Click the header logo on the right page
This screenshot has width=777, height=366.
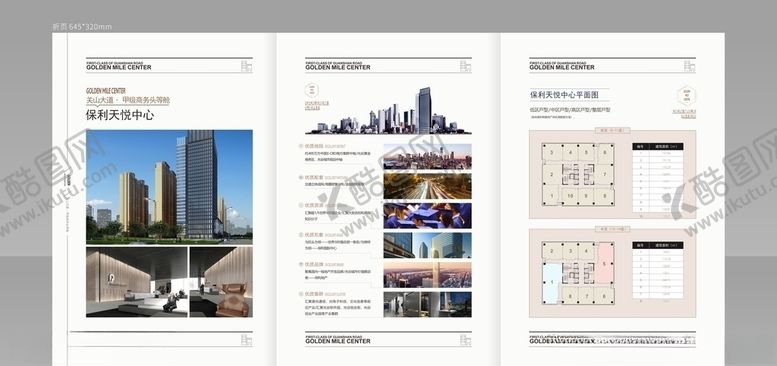(689, 66)
